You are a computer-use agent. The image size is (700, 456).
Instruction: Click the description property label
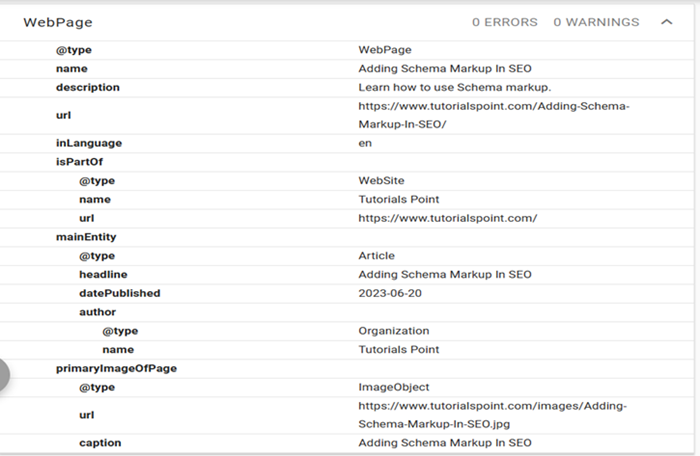pos(87,87)
